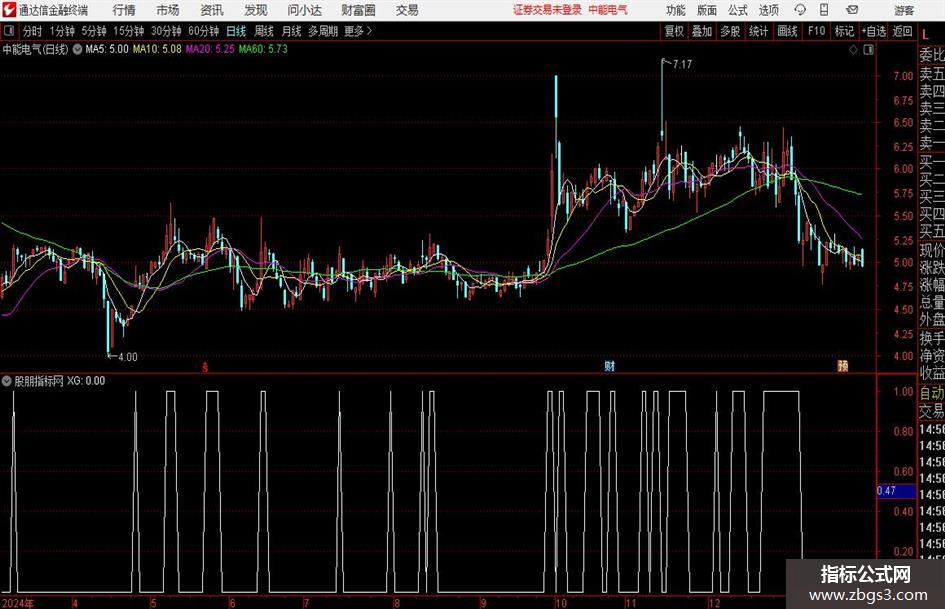The image size is (945, 609).
Task: Open the 行情 menu
Action: (124, 10)
